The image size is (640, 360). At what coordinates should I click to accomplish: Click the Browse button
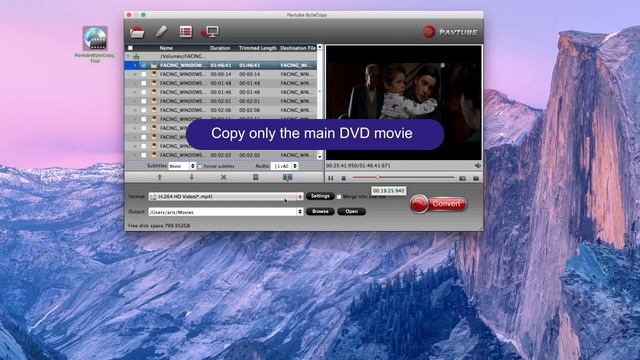coord(320,211)
